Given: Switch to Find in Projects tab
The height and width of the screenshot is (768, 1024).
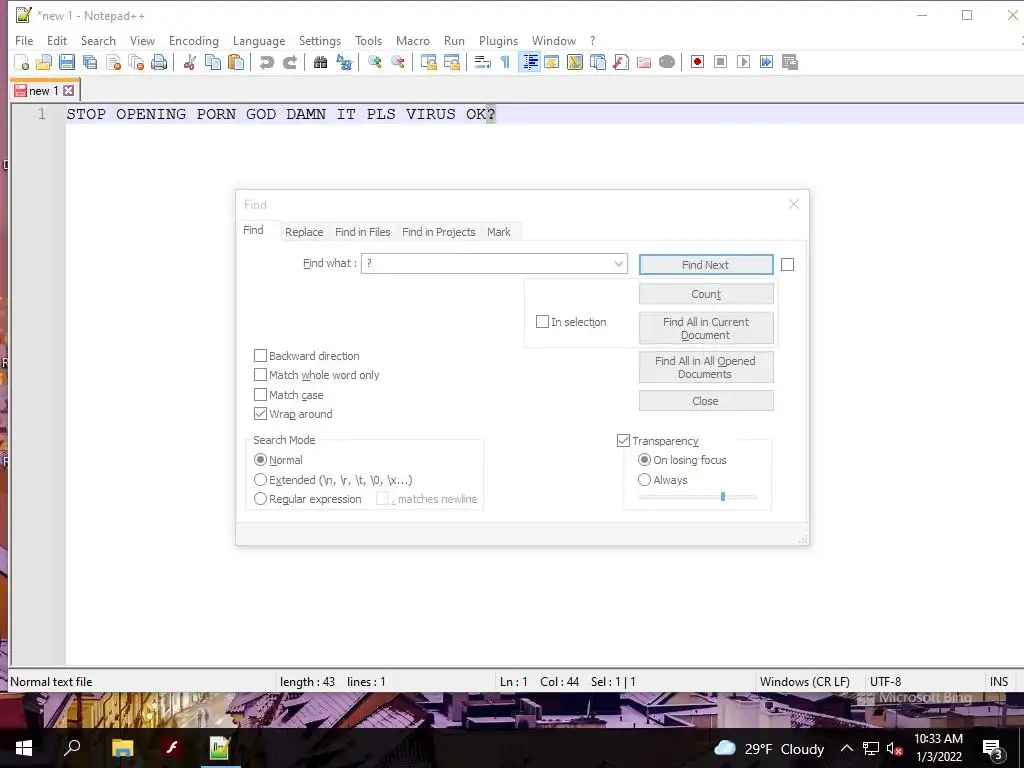Looking at the screenshot, I should pyautogui.click(x=438, y=232).
